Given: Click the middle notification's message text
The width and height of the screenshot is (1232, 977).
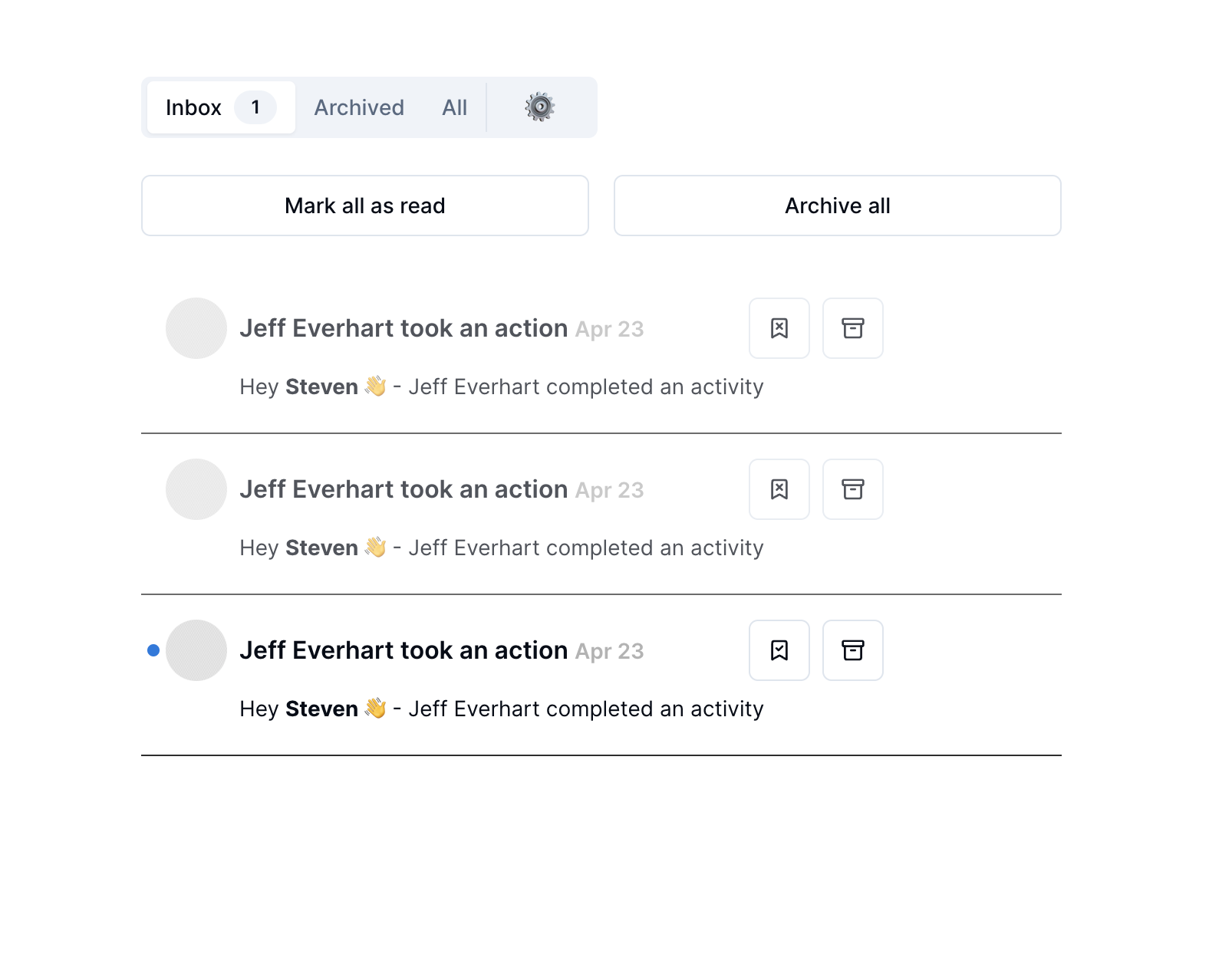Looking at the screenshot, I should (502, 548).
